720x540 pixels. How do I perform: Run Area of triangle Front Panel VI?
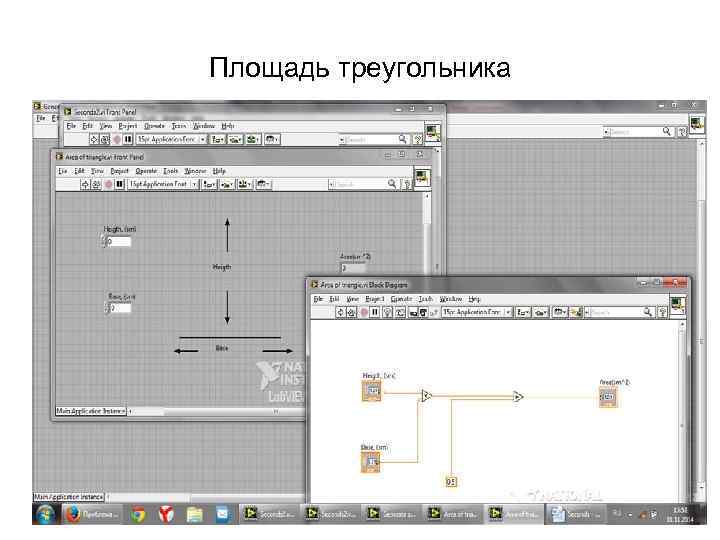pyautogui.click(x=85, y=185)
